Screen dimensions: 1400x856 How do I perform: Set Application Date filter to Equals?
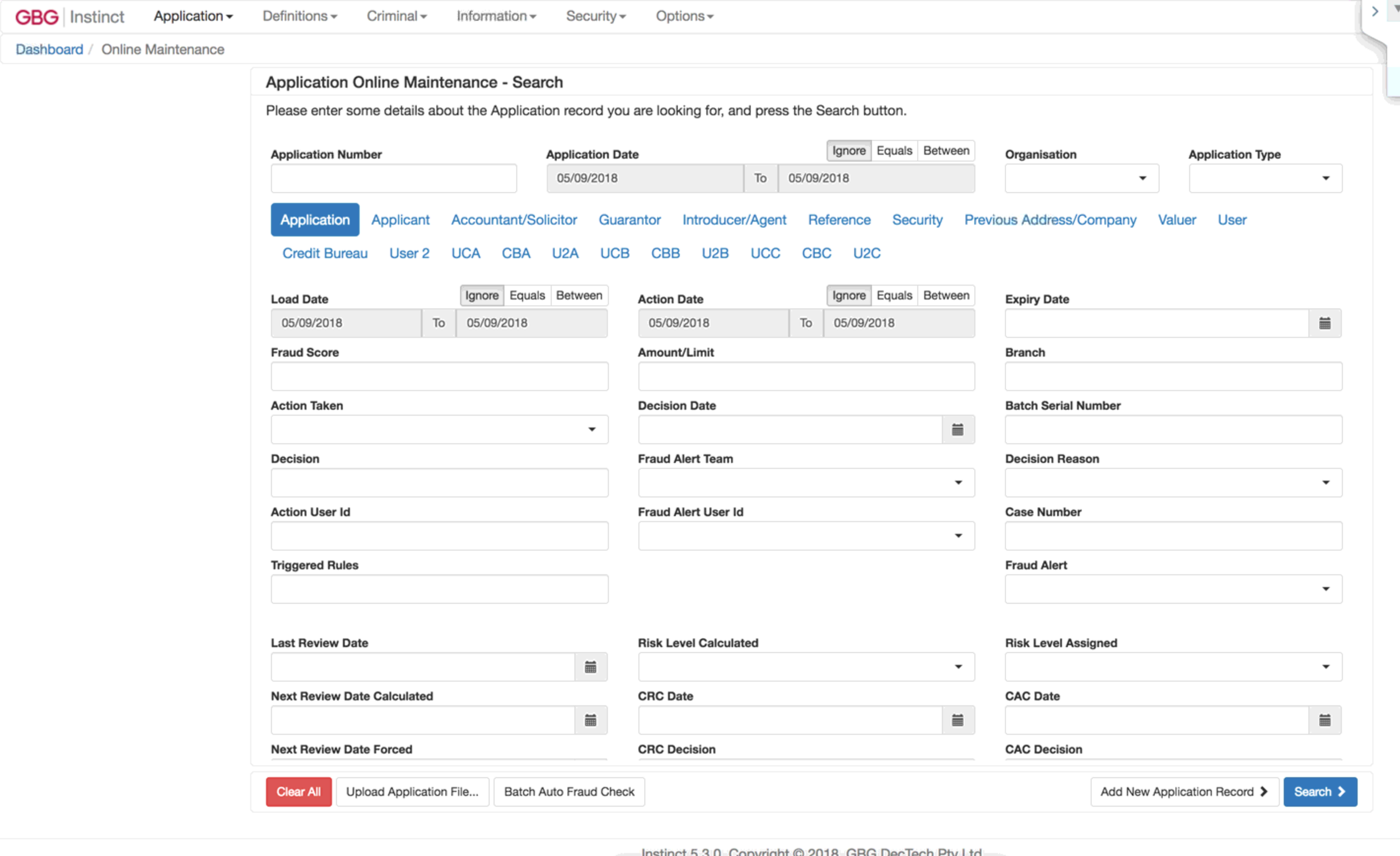(894, 151)
